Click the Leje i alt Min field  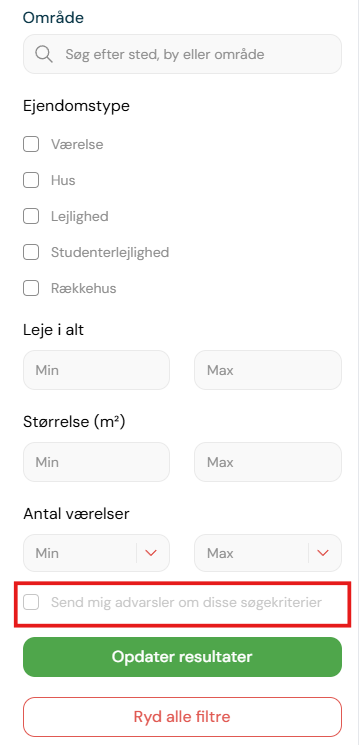[x=96, y=370]
